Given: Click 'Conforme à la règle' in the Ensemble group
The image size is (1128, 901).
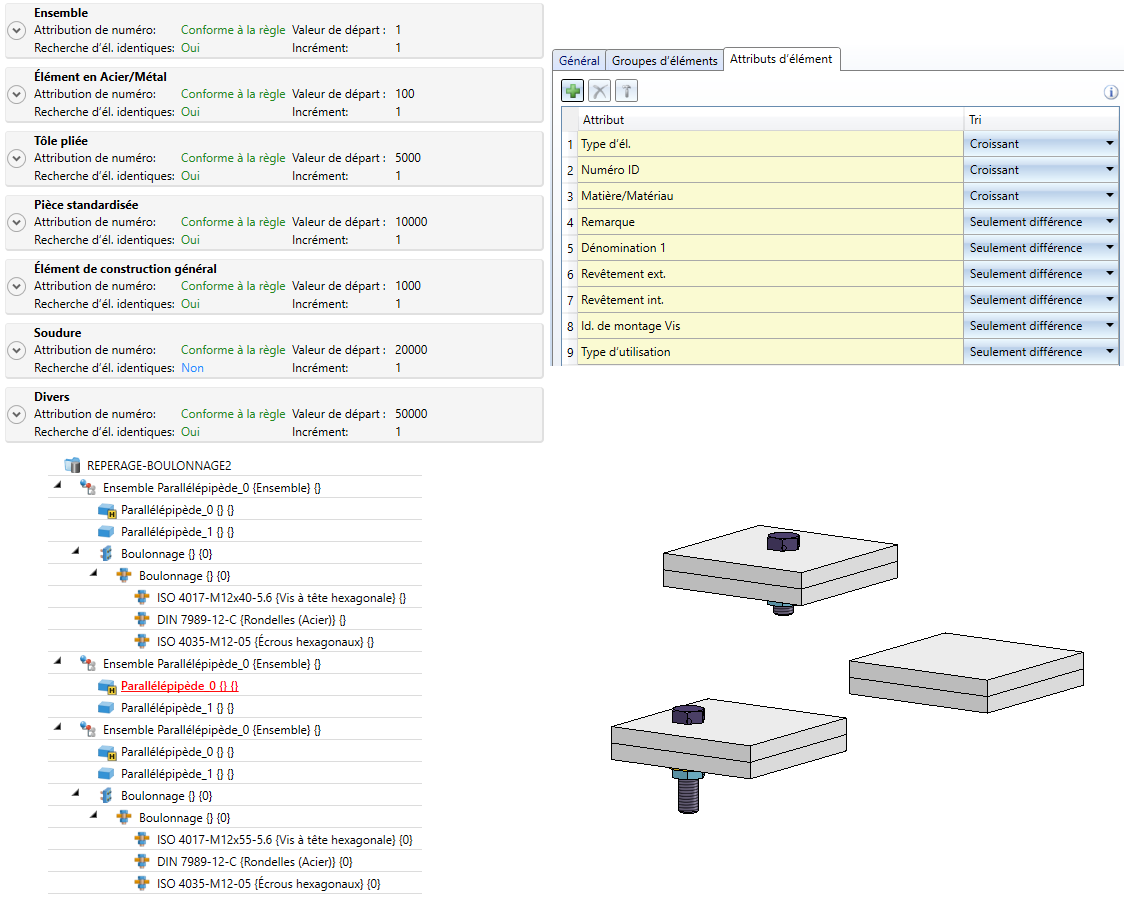Looking at the screenshot, I should 233,30.
